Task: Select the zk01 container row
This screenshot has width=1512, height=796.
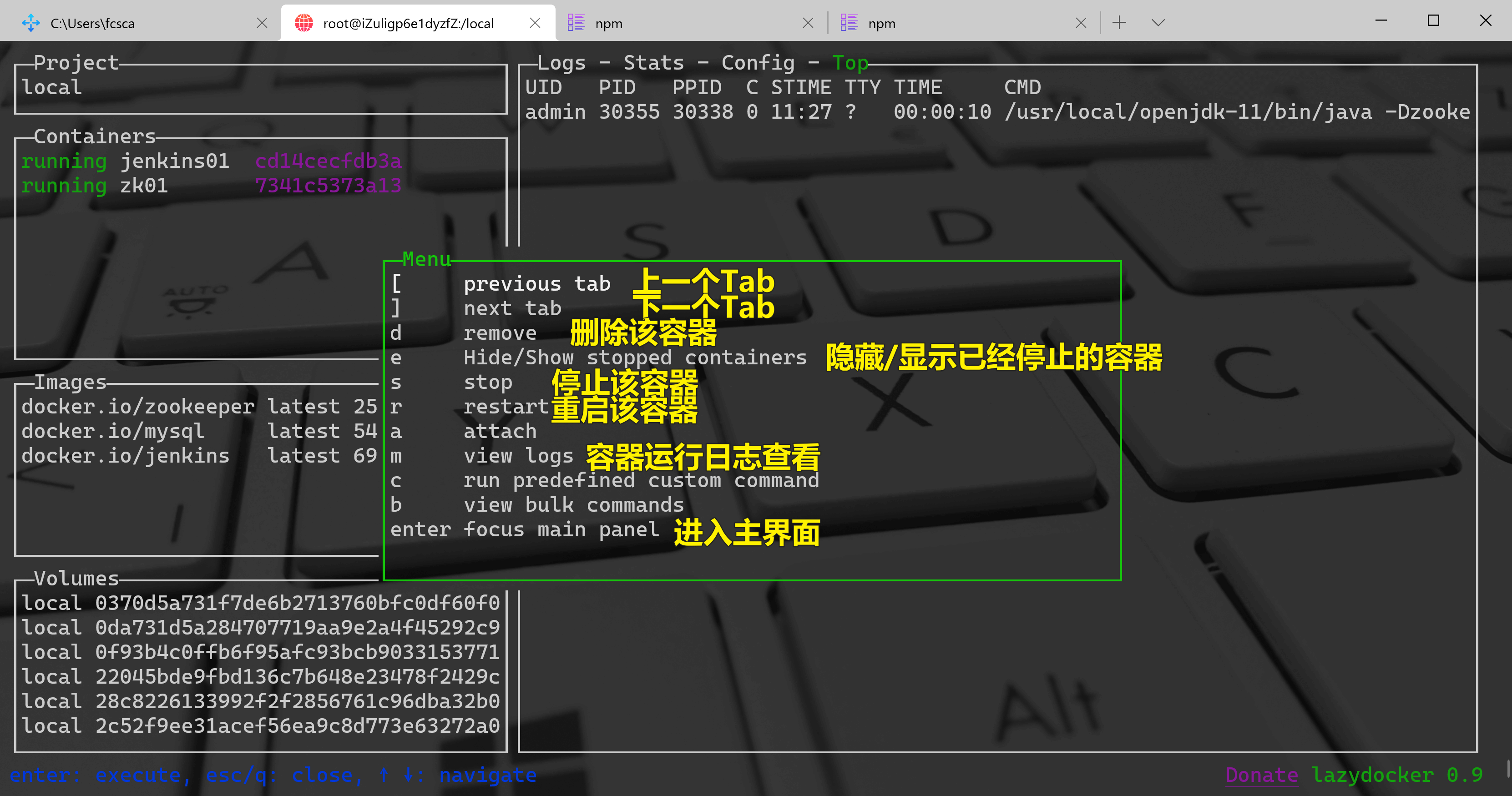Action: point(144,186)
